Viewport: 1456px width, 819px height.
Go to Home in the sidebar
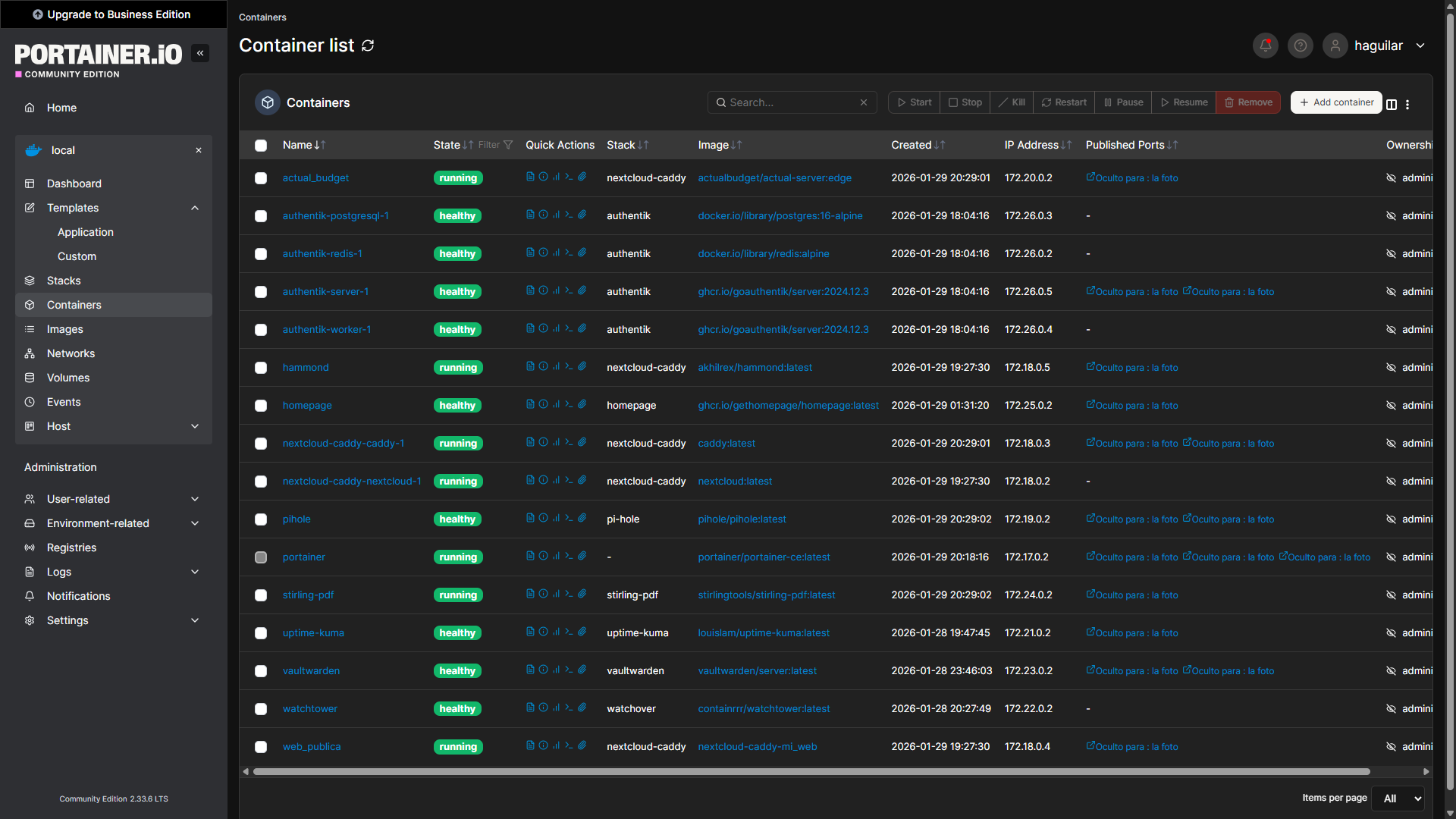tap(114, 108)
